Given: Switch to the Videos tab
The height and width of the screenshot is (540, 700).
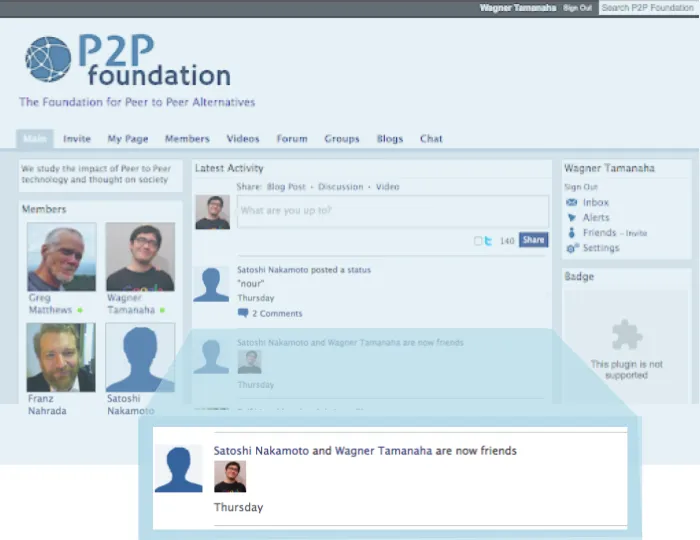Looking at the screenshot, I should tap(243, 139).
